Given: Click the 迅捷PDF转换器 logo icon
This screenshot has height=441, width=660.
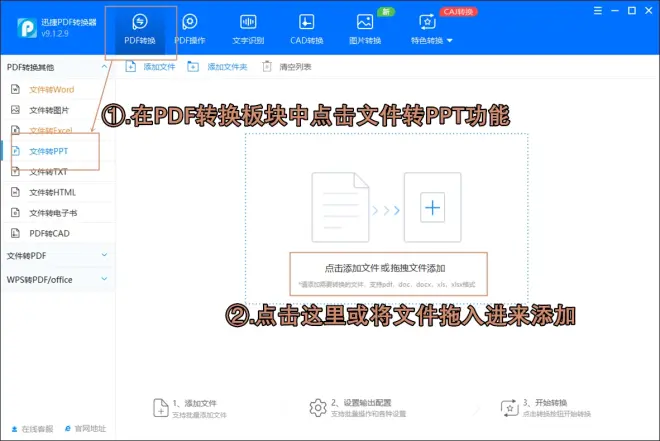Looking at the screenshot, I should pyautogui.click(x=27, y=28).
